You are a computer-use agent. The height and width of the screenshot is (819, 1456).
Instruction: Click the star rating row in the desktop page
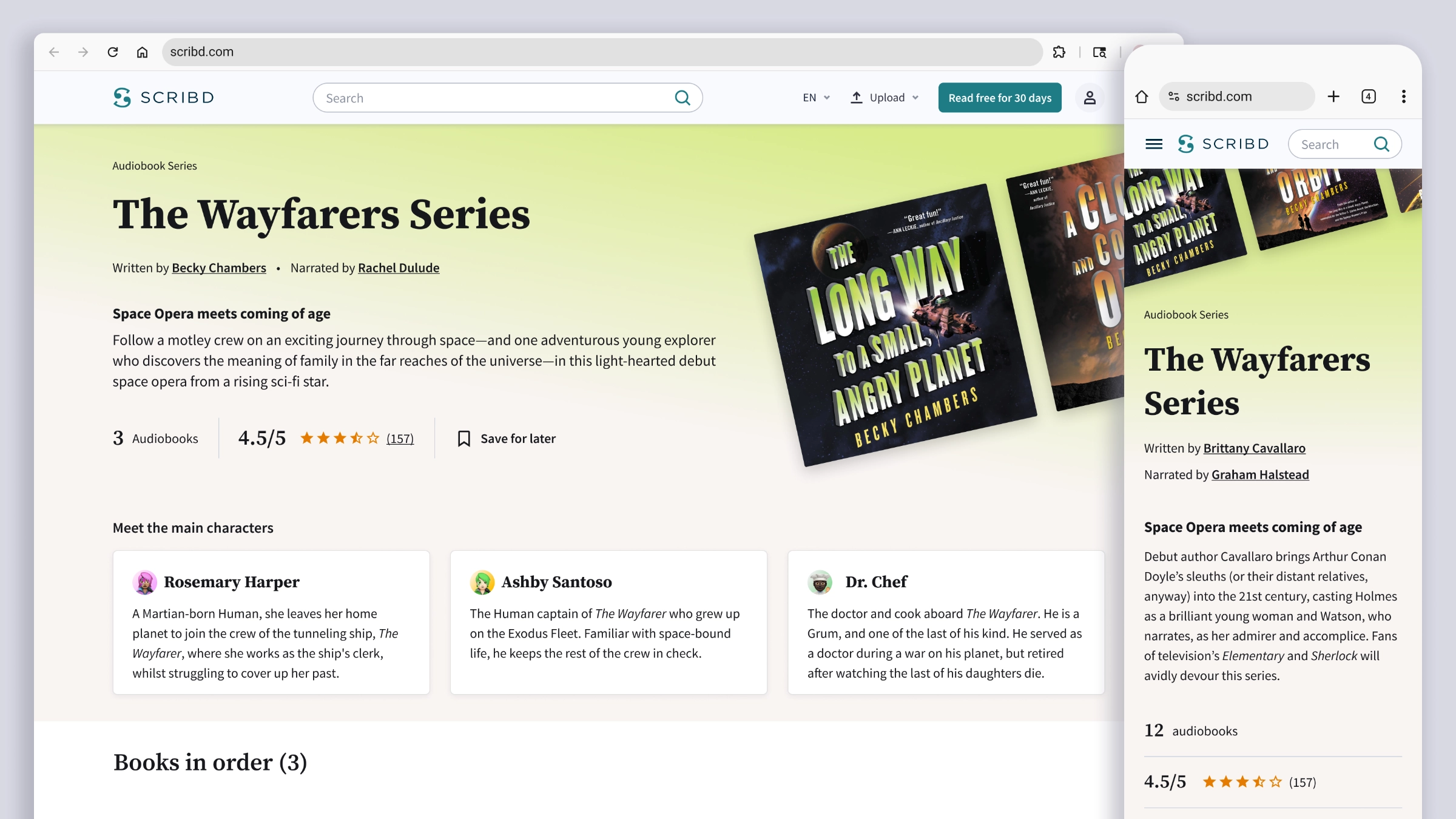pos(340,438)
